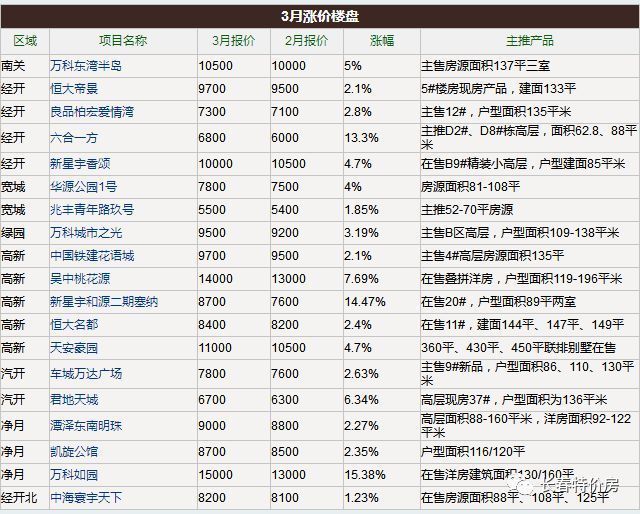Click the 区域 column header
This screenshot has width=640, height=514.
pyautogui.click(x=25, y=40)
